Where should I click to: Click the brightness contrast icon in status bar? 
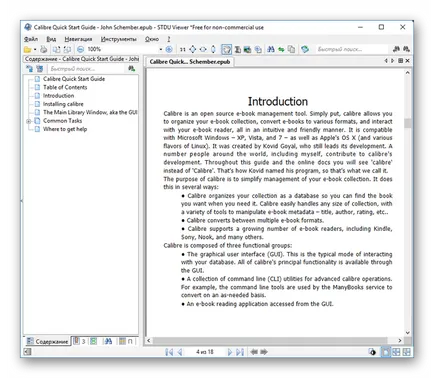click(372, 352)
